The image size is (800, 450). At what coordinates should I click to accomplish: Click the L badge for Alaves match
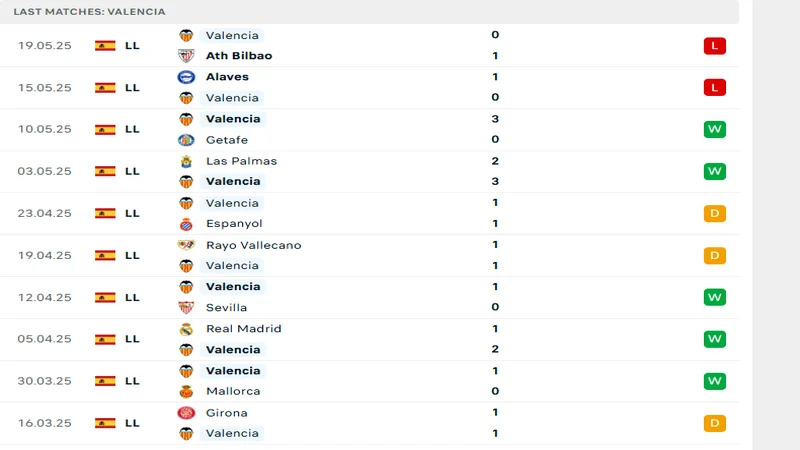714,87
